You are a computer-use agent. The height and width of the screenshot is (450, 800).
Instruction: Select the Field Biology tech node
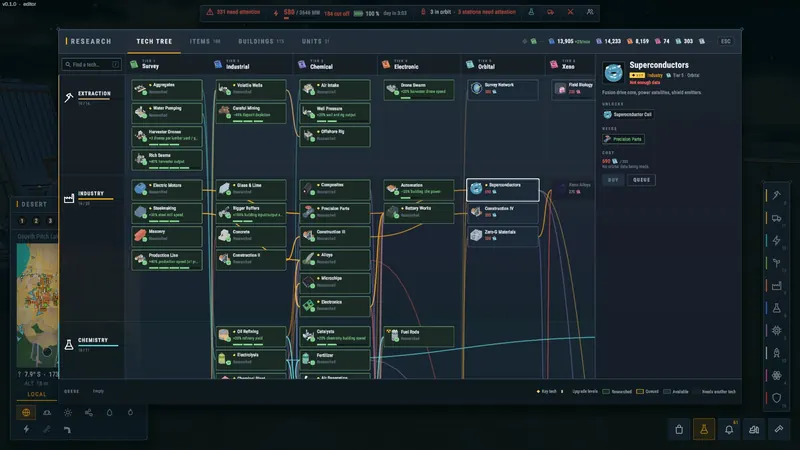point(574,89)
